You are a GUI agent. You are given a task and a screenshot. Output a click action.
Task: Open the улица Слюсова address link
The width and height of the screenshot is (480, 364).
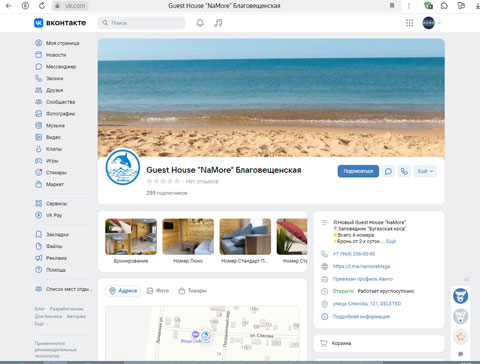pyautogui.click(x=367, y=304)
